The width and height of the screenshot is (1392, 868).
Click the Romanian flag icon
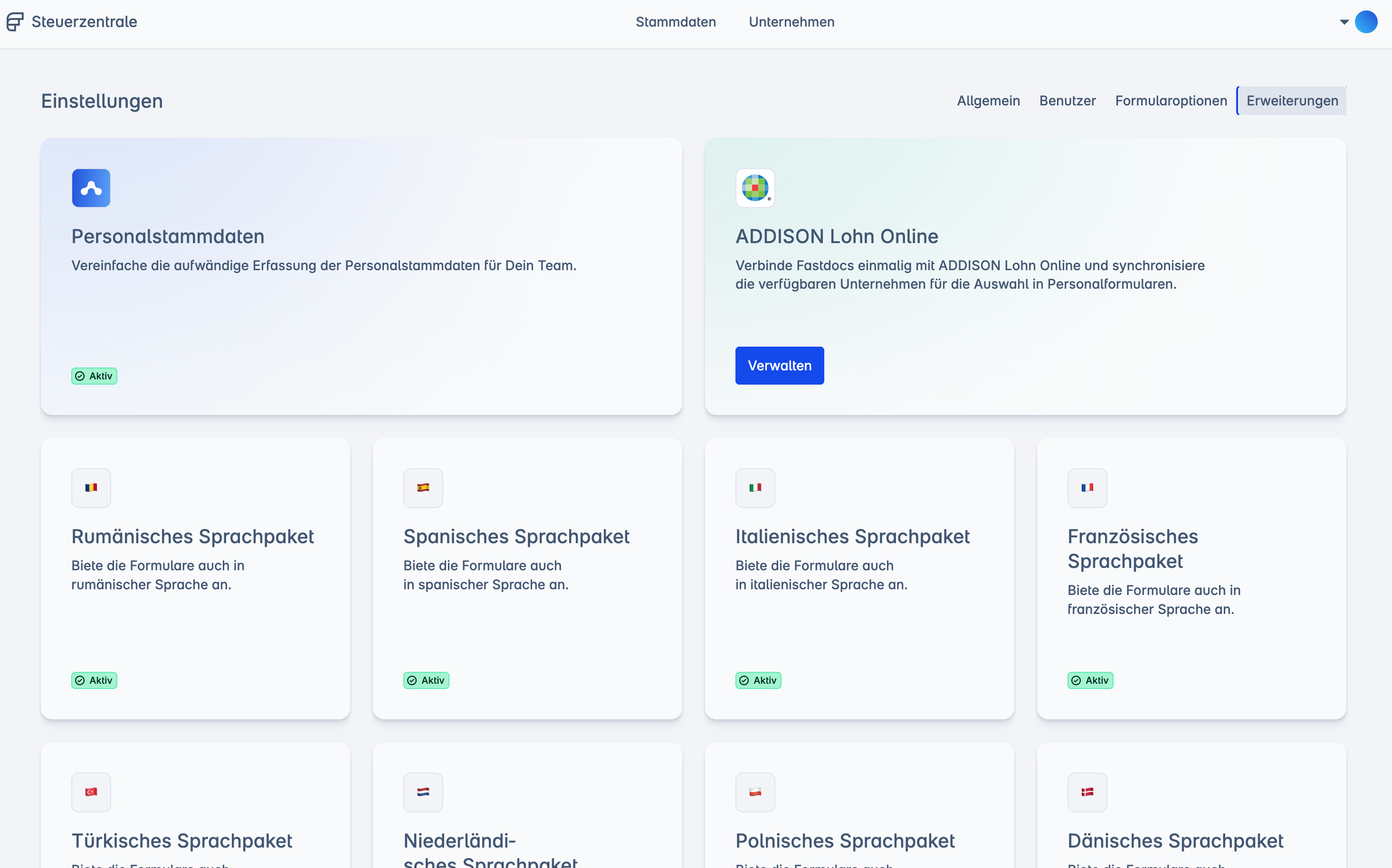(91, 488)
